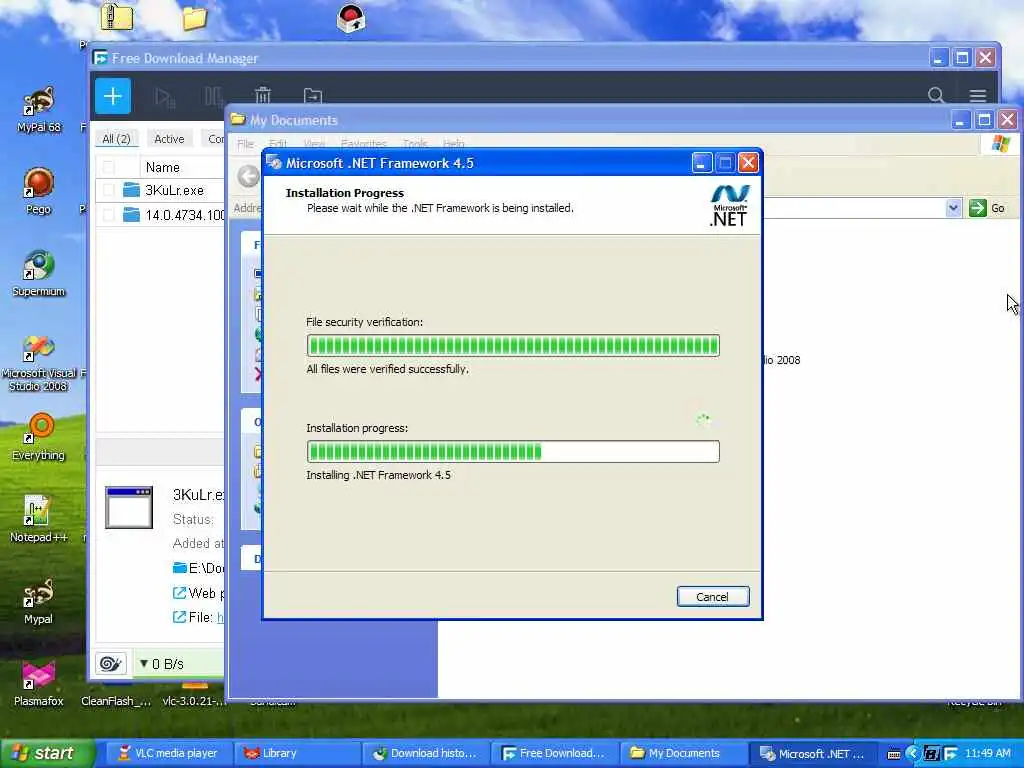Switch to Library taskbar button
The height and width of the screenshot is (768, 1024).
[x=297, y=753]
